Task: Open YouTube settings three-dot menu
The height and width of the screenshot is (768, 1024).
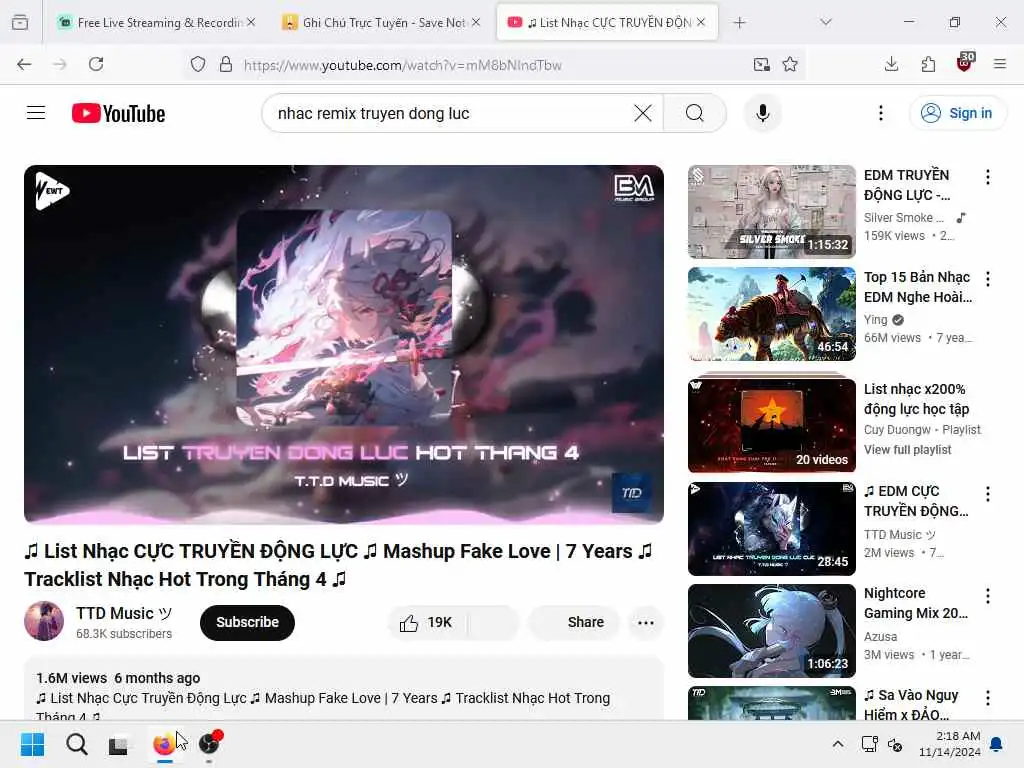Action: coord(880,113)
